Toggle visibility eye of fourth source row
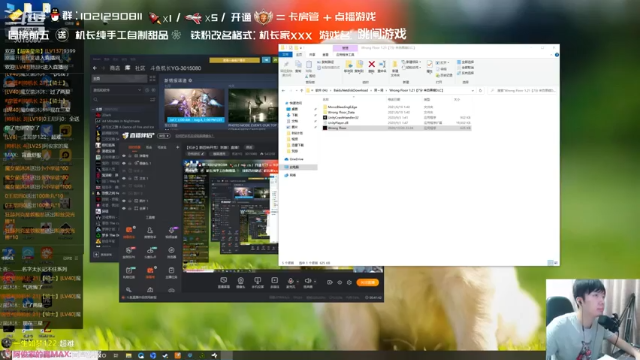This screenshot has width=640, height=360. (124, 178)
